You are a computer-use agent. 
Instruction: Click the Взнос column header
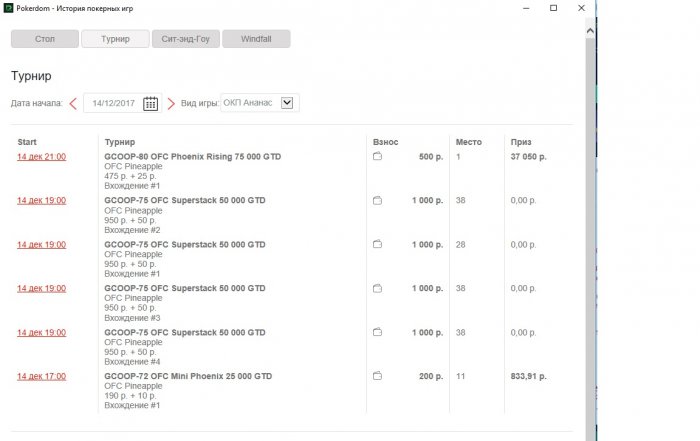[x=385, y=142]
